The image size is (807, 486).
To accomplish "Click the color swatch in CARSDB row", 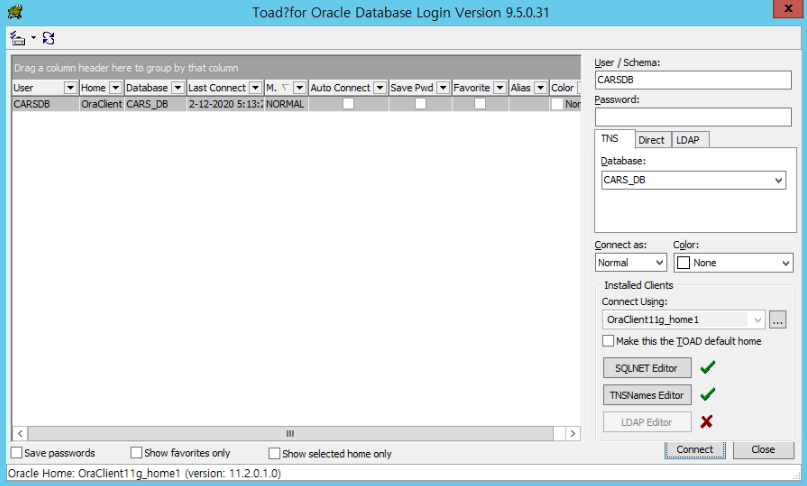I will [557, 104].
